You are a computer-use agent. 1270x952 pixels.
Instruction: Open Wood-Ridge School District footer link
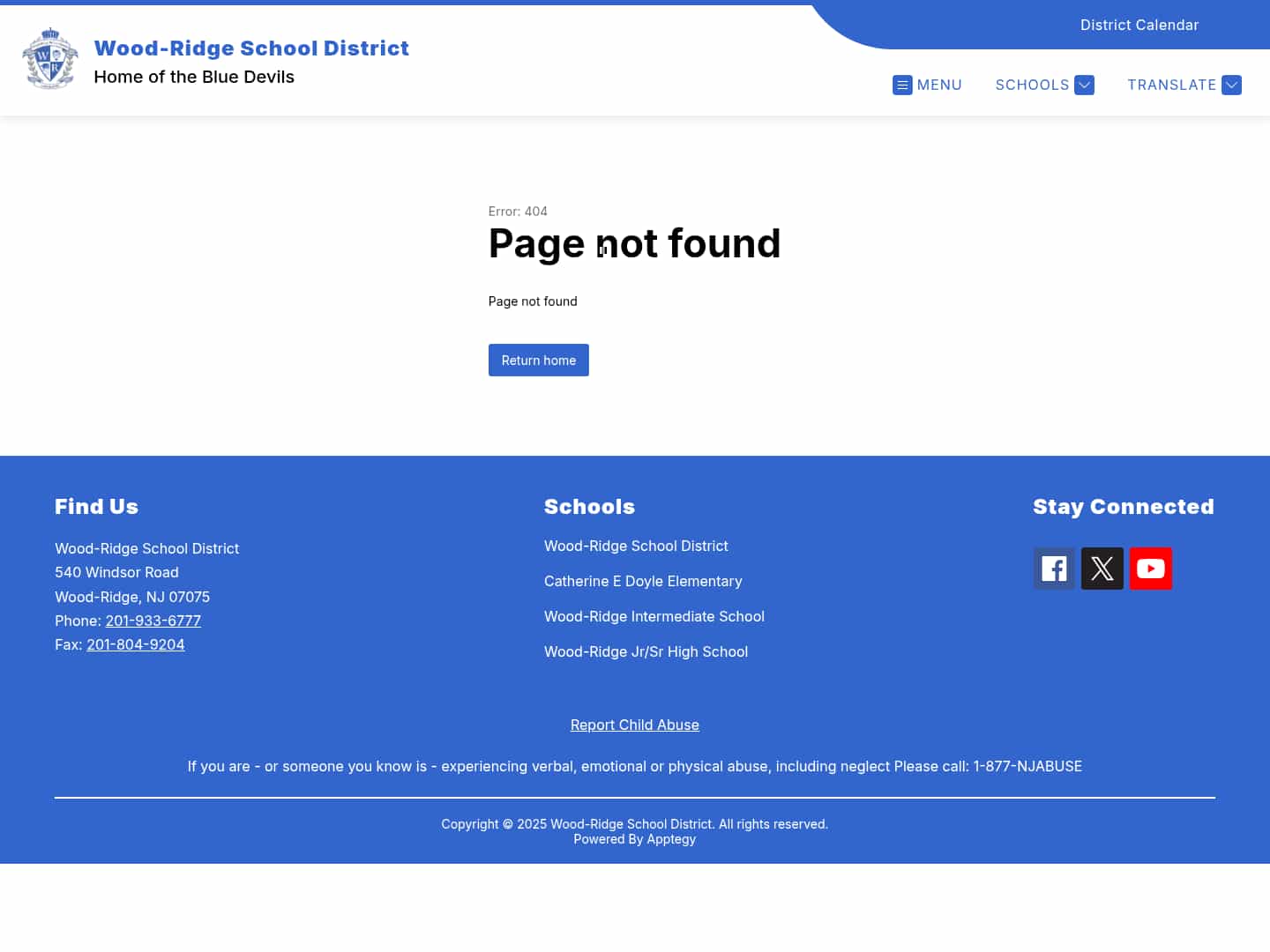pyautogui.click(x=636, y=546)
